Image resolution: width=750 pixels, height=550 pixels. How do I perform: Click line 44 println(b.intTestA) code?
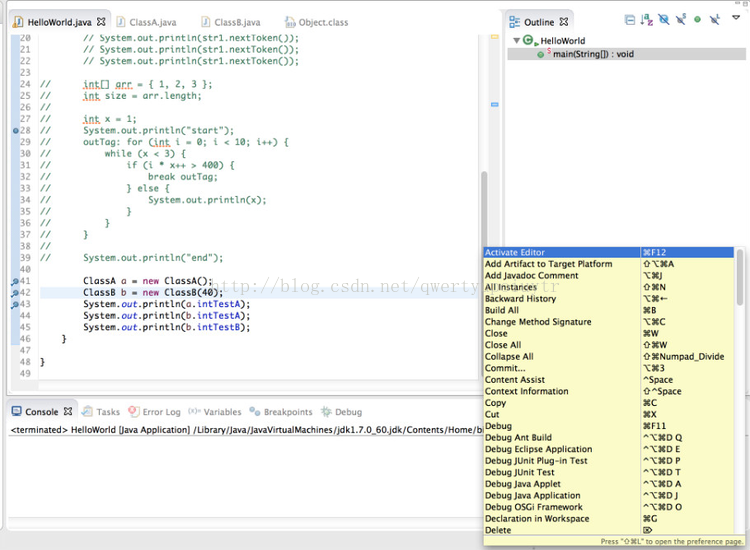coord(166,316)
